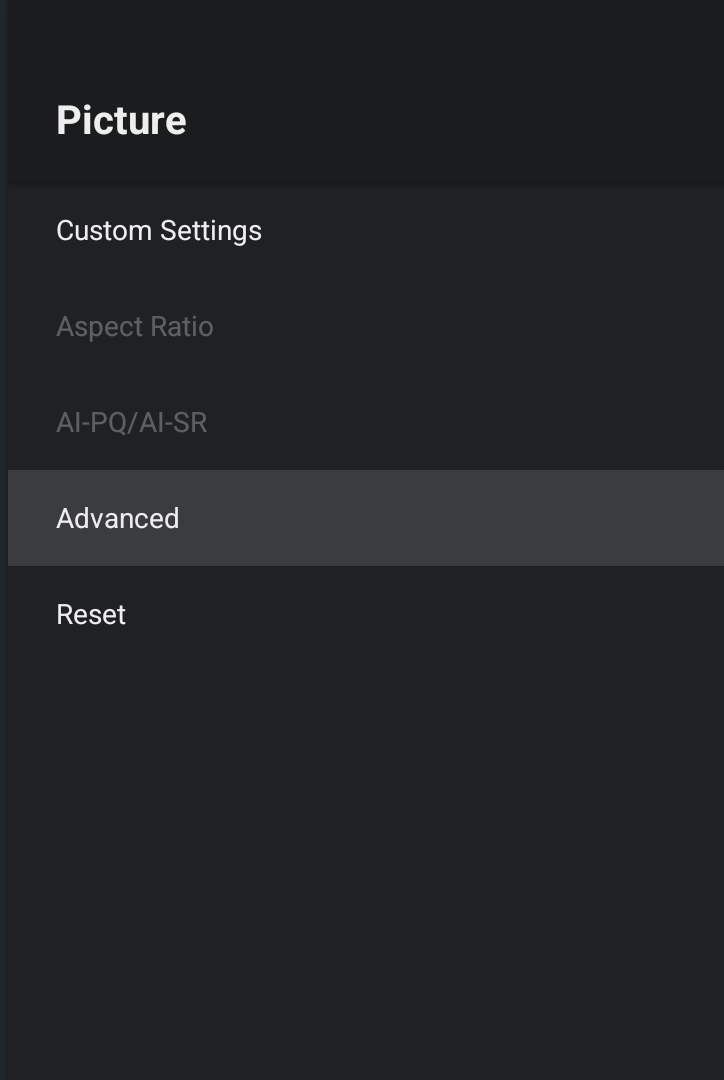Expand the Custom Settings submenu
The image size is (724, 1080).
pos(159,230)
